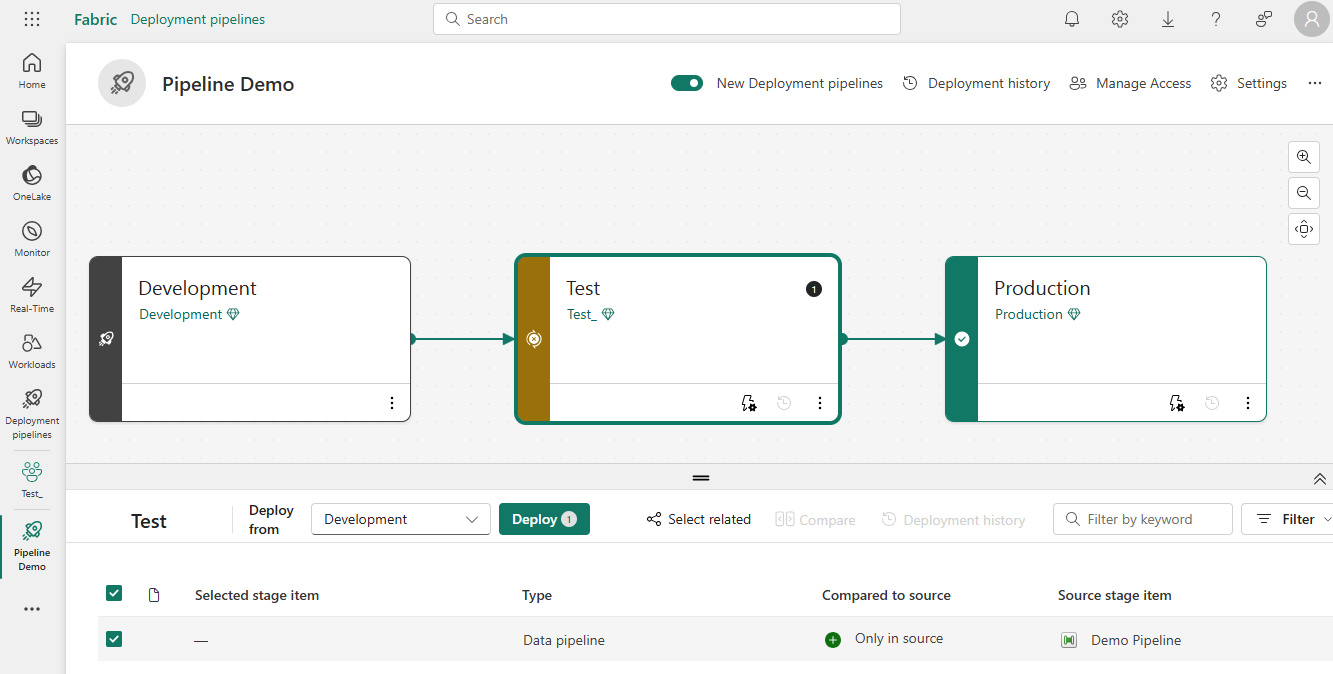The image size is (1333, 674).
Task: Open deployment rules on the Production stage
Action: (1176, 403)
